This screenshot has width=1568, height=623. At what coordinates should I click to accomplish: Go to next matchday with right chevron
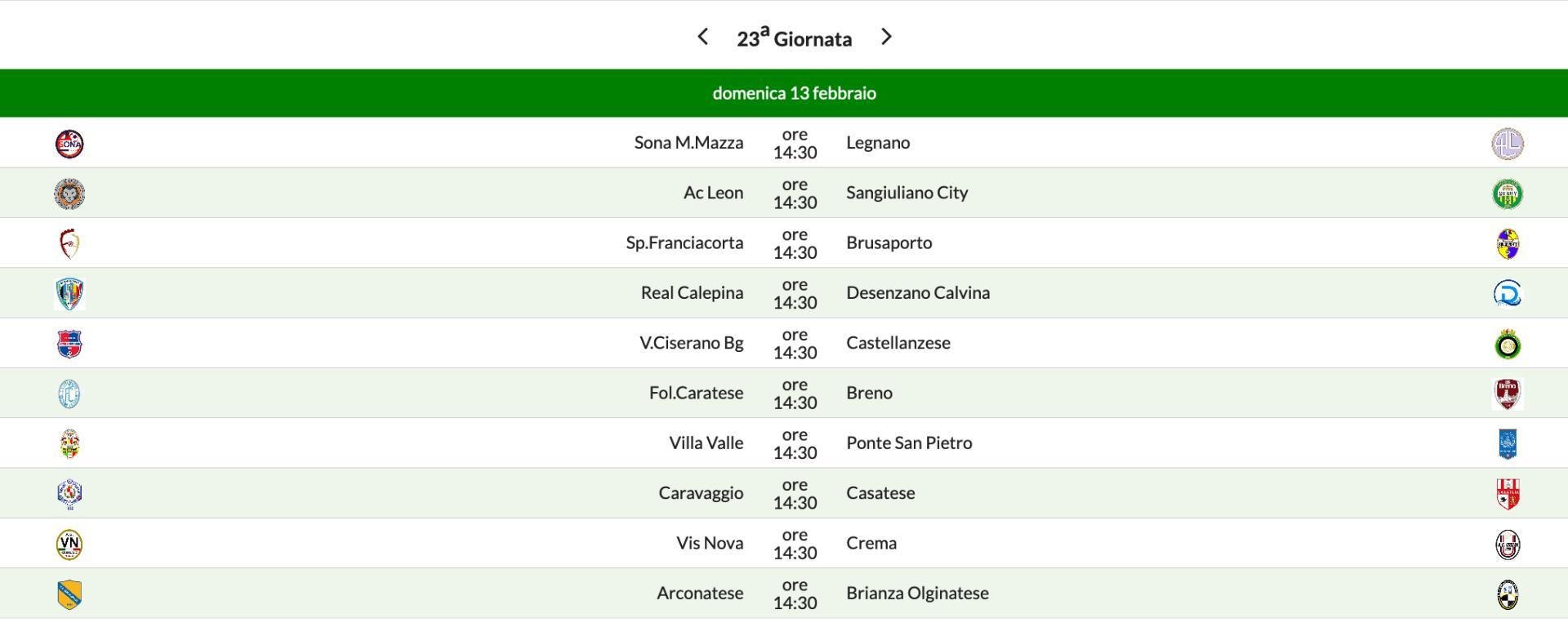coord(887,37)
